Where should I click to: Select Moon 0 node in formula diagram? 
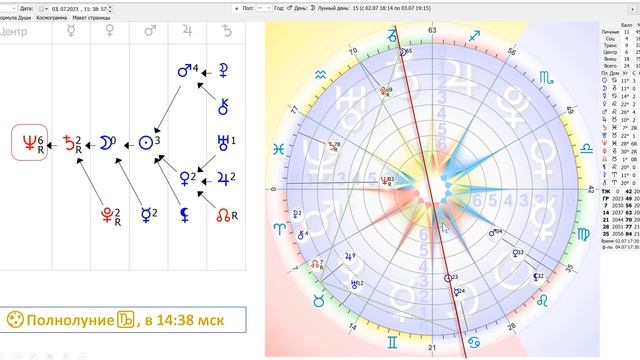point(108,142)
